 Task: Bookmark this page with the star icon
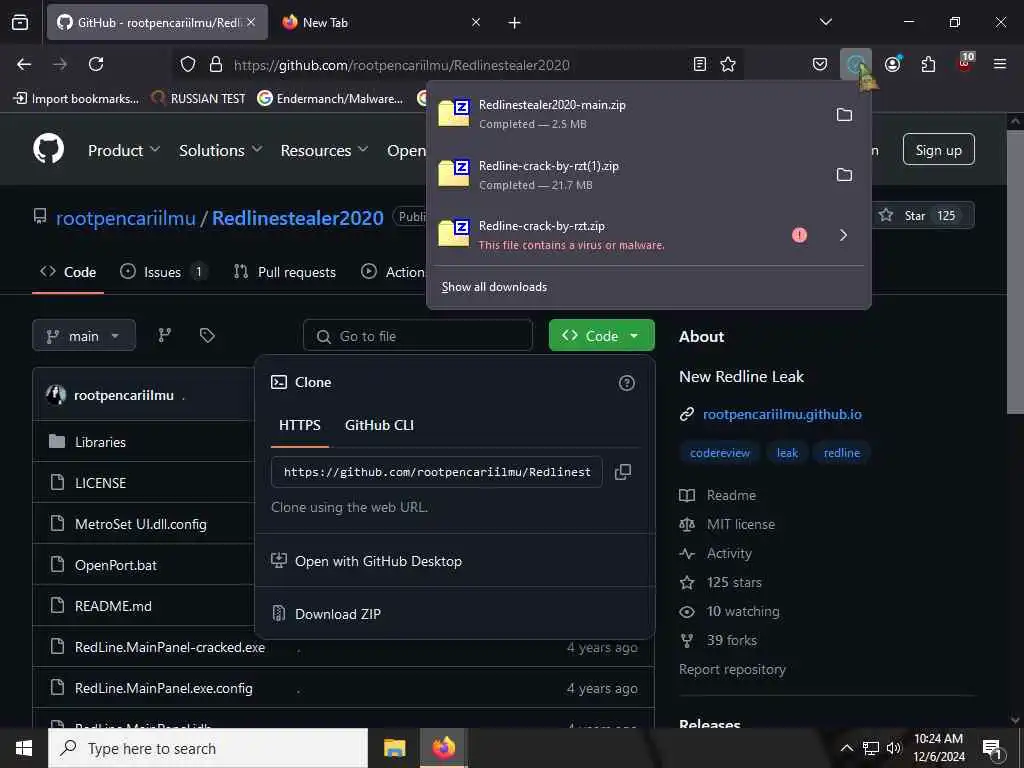coord(728,64)
